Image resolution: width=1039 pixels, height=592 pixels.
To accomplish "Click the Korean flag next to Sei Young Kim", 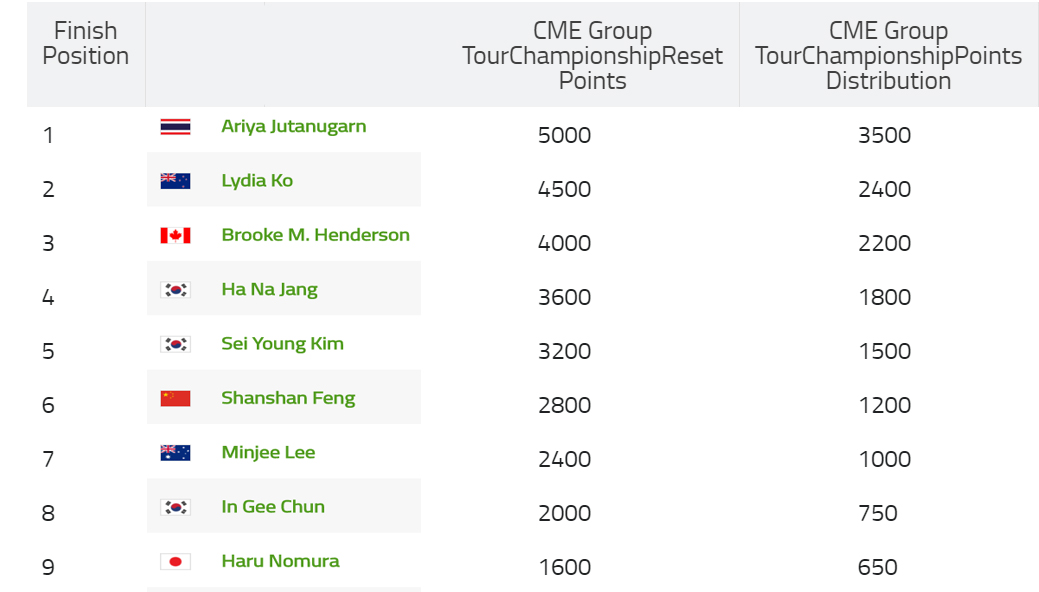I will click(176, 344).
